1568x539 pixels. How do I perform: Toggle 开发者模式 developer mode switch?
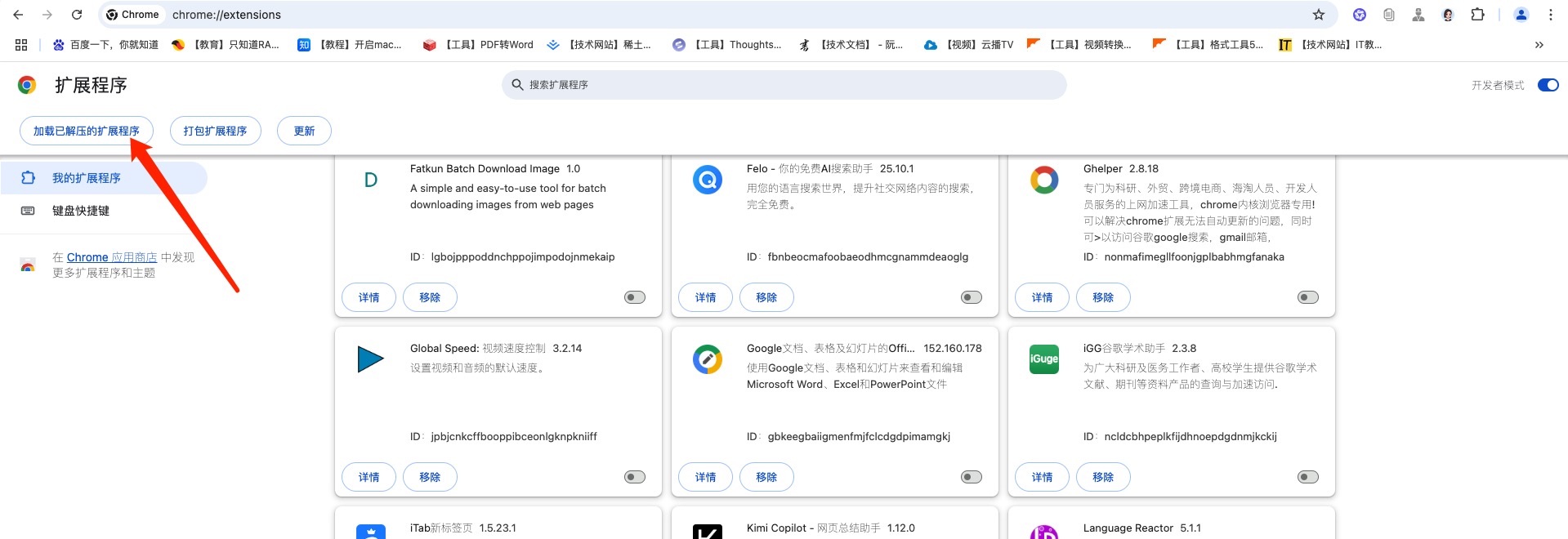(1548, 85)
